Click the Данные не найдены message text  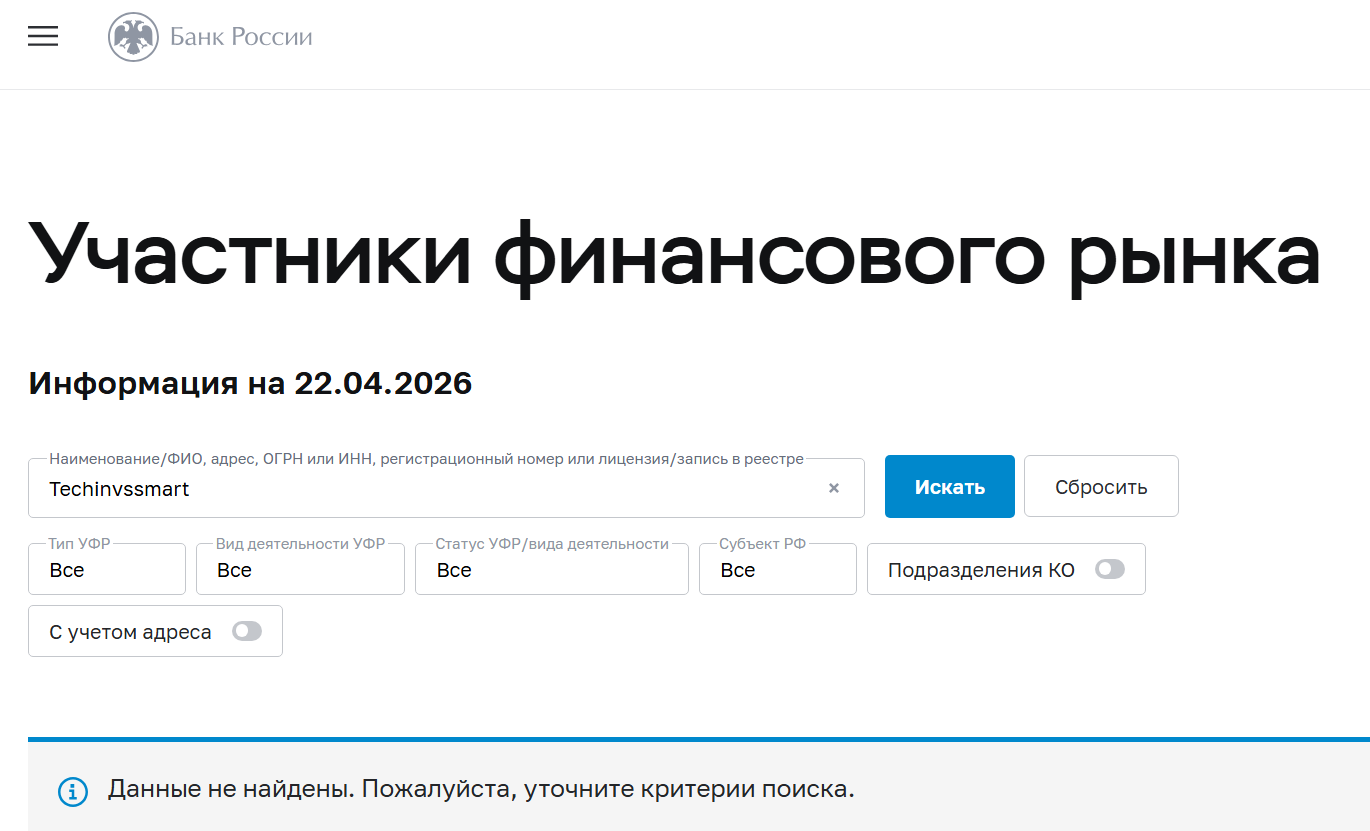click(481, 789)
